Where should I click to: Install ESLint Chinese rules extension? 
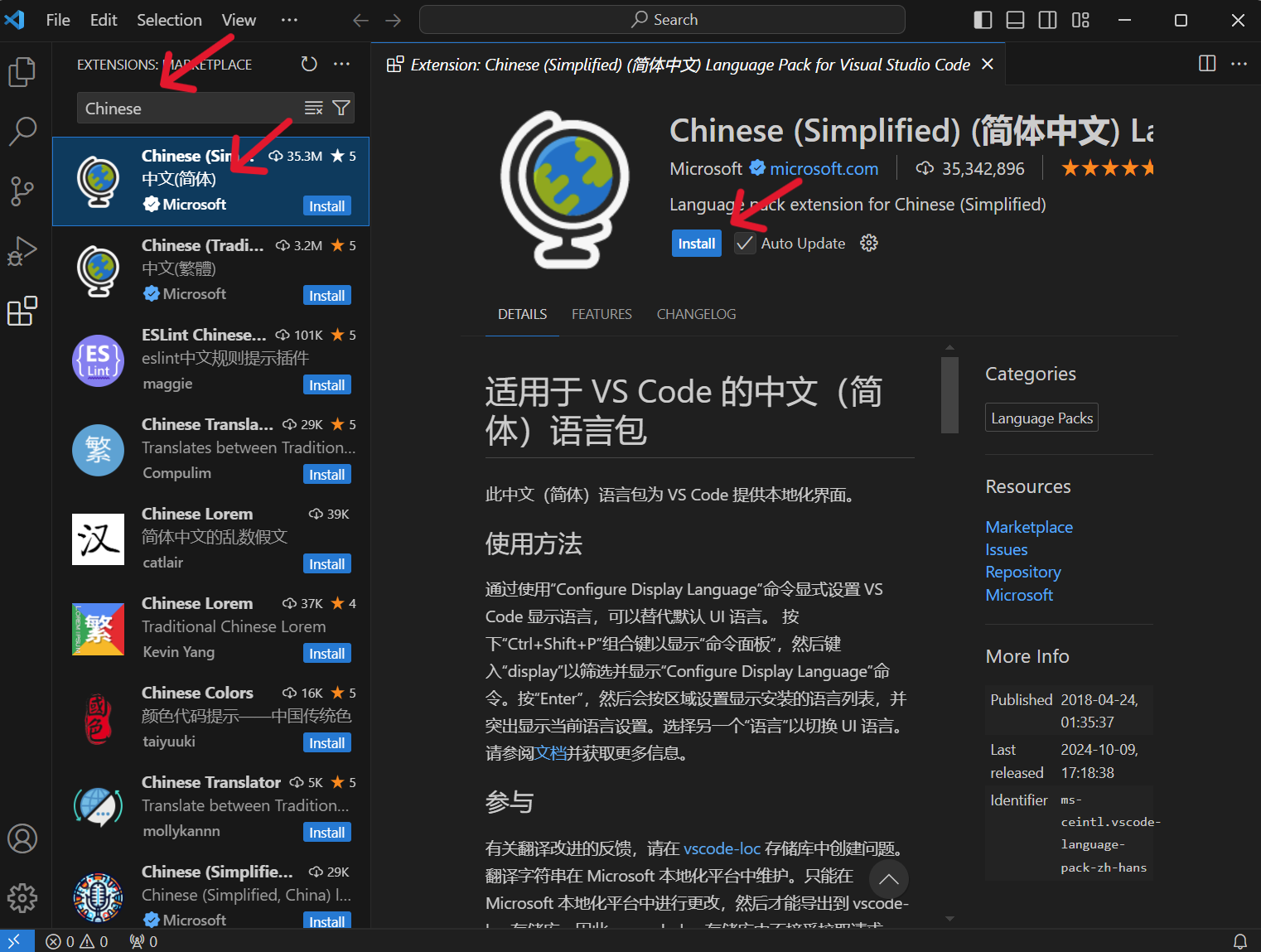[x=327, y=384]
